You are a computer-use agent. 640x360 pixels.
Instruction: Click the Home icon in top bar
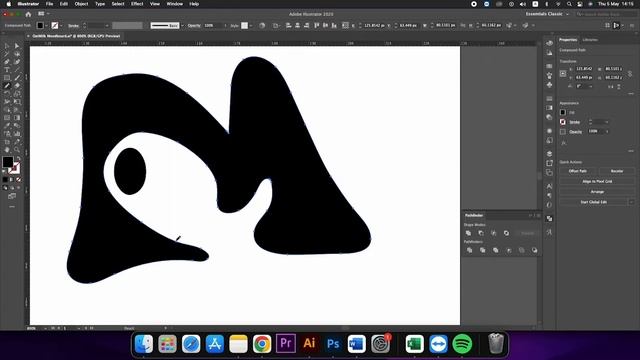click(28, 14)
